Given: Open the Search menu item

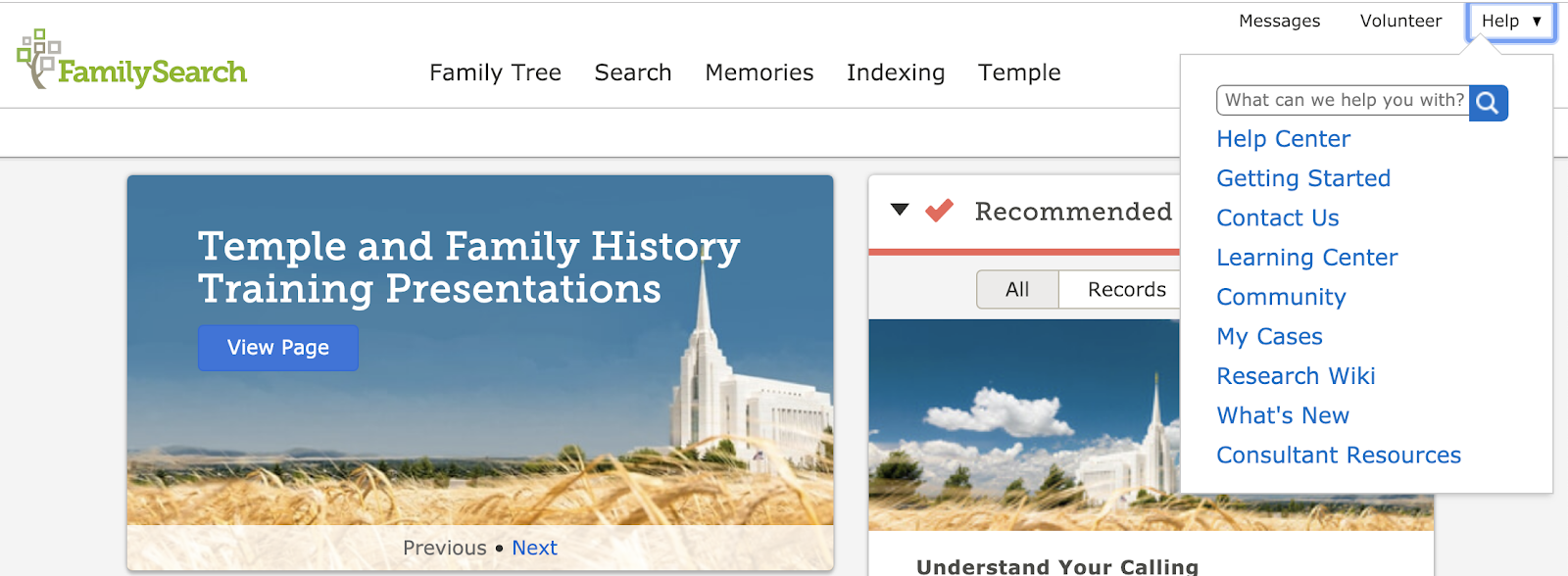Looking at the screenshot, I should 633,72.
